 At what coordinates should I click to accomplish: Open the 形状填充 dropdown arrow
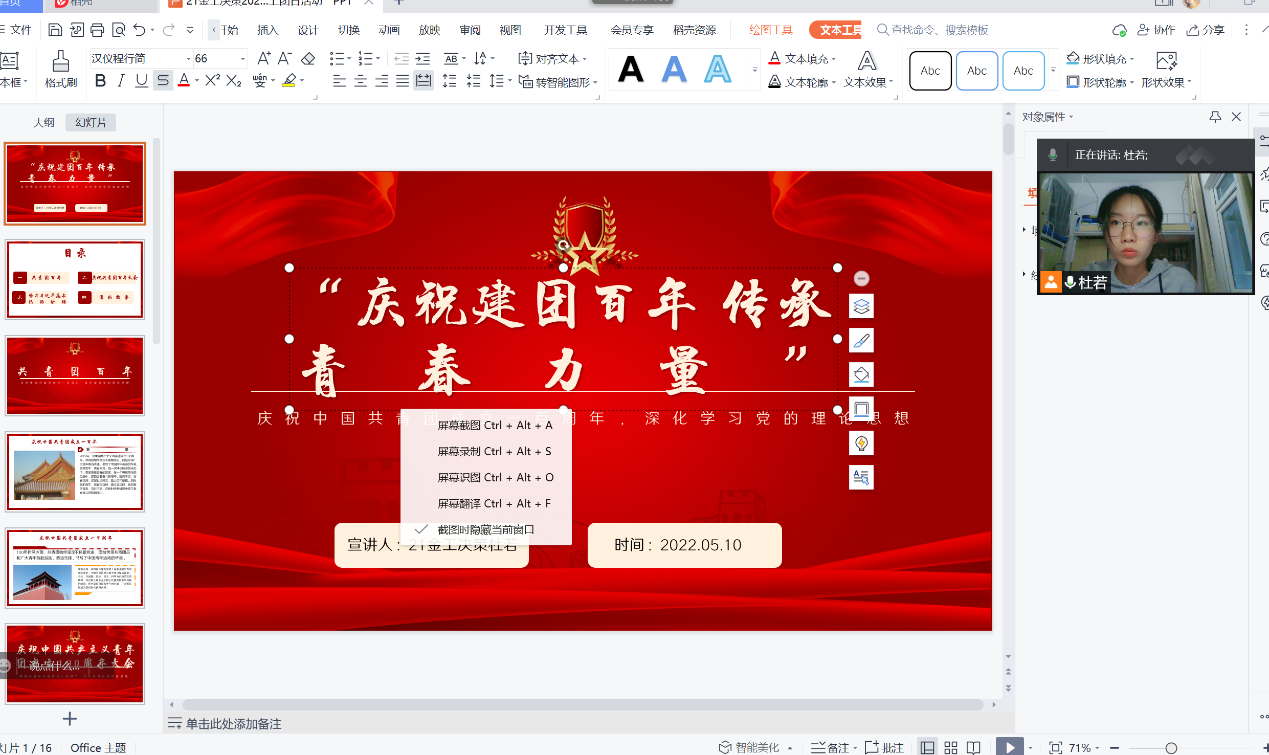click(x=1133, y=59)
